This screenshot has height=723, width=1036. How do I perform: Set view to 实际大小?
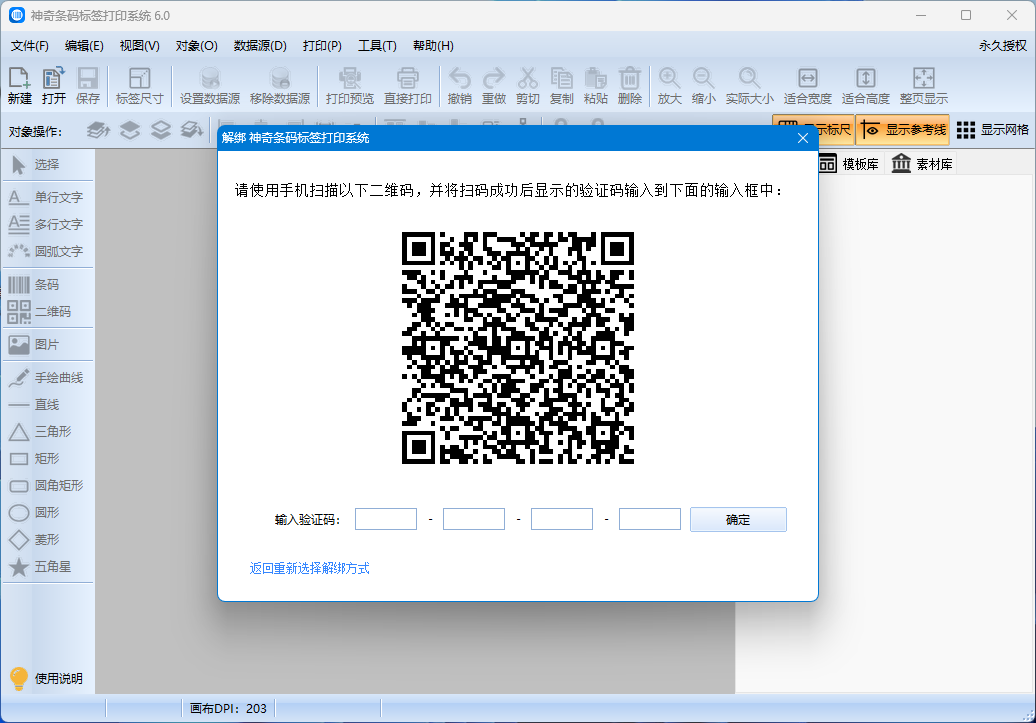pos(749,86)
